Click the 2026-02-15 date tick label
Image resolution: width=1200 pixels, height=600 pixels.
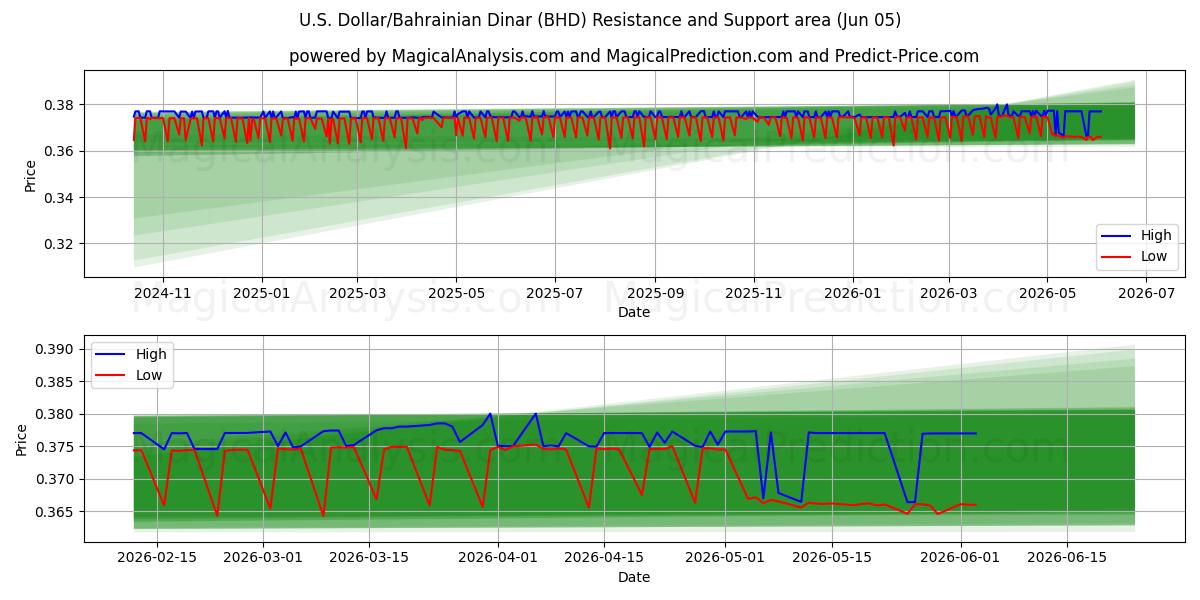[x=156, y=559]
